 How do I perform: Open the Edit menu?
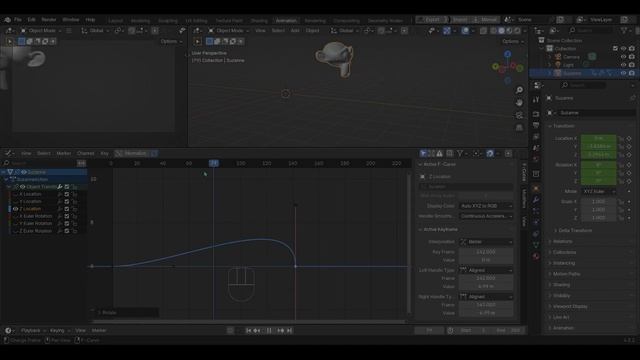[31, 20]
